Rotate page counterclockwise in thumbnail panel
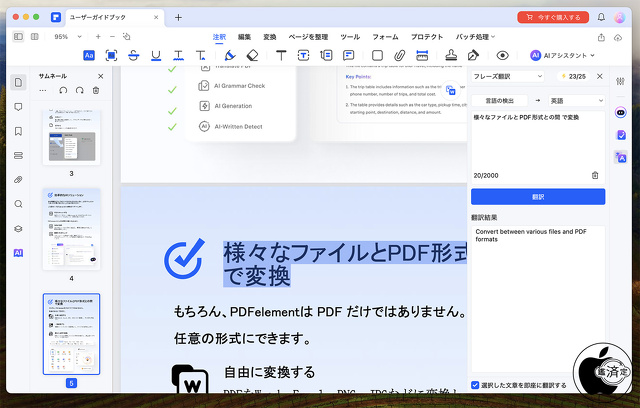The width and height of the screenshot is (640, 408). 63,90
